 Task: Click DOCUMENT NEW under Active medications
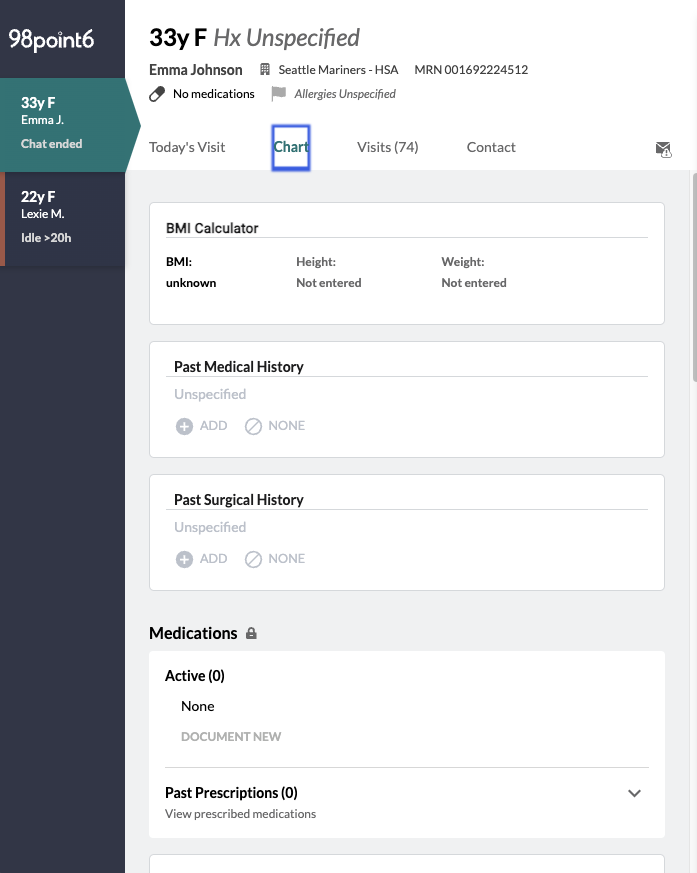pos(231,737)
